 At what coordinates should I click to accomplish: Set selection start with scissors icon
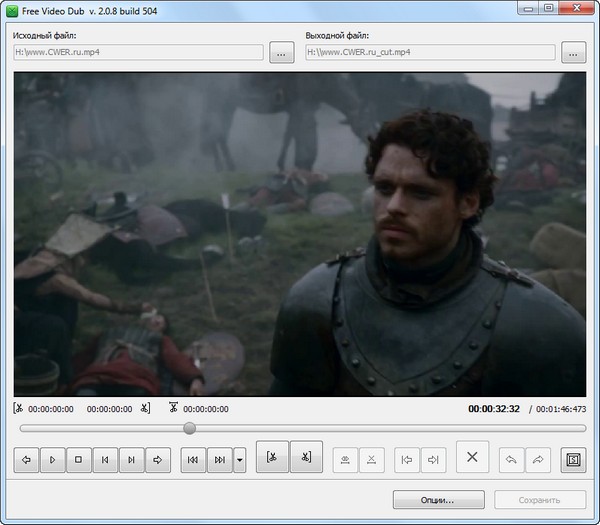point(272,458)
